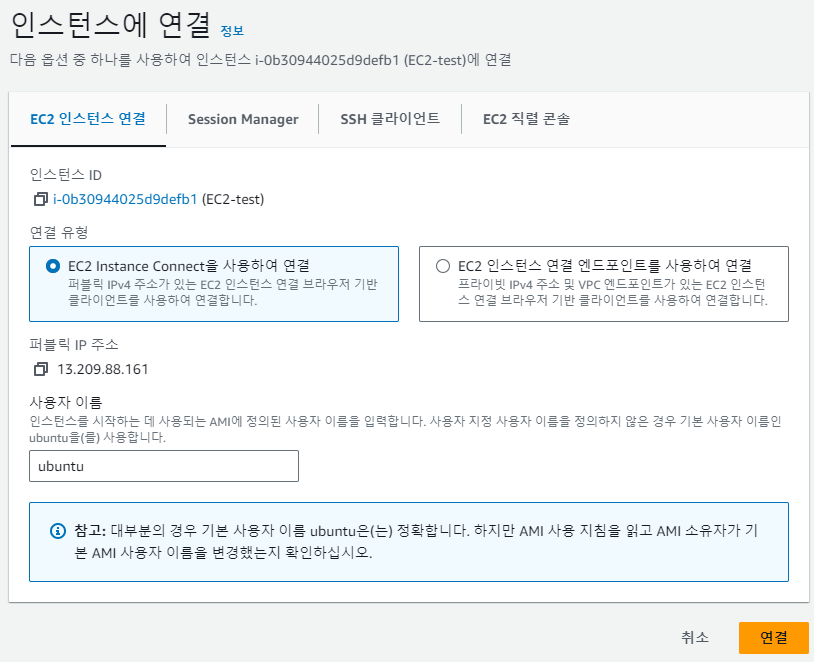The height and width of the screenshot is (662, 814).
Task: Click the public IP 13.209.88.161 text
Action: (x=103, y=369)
